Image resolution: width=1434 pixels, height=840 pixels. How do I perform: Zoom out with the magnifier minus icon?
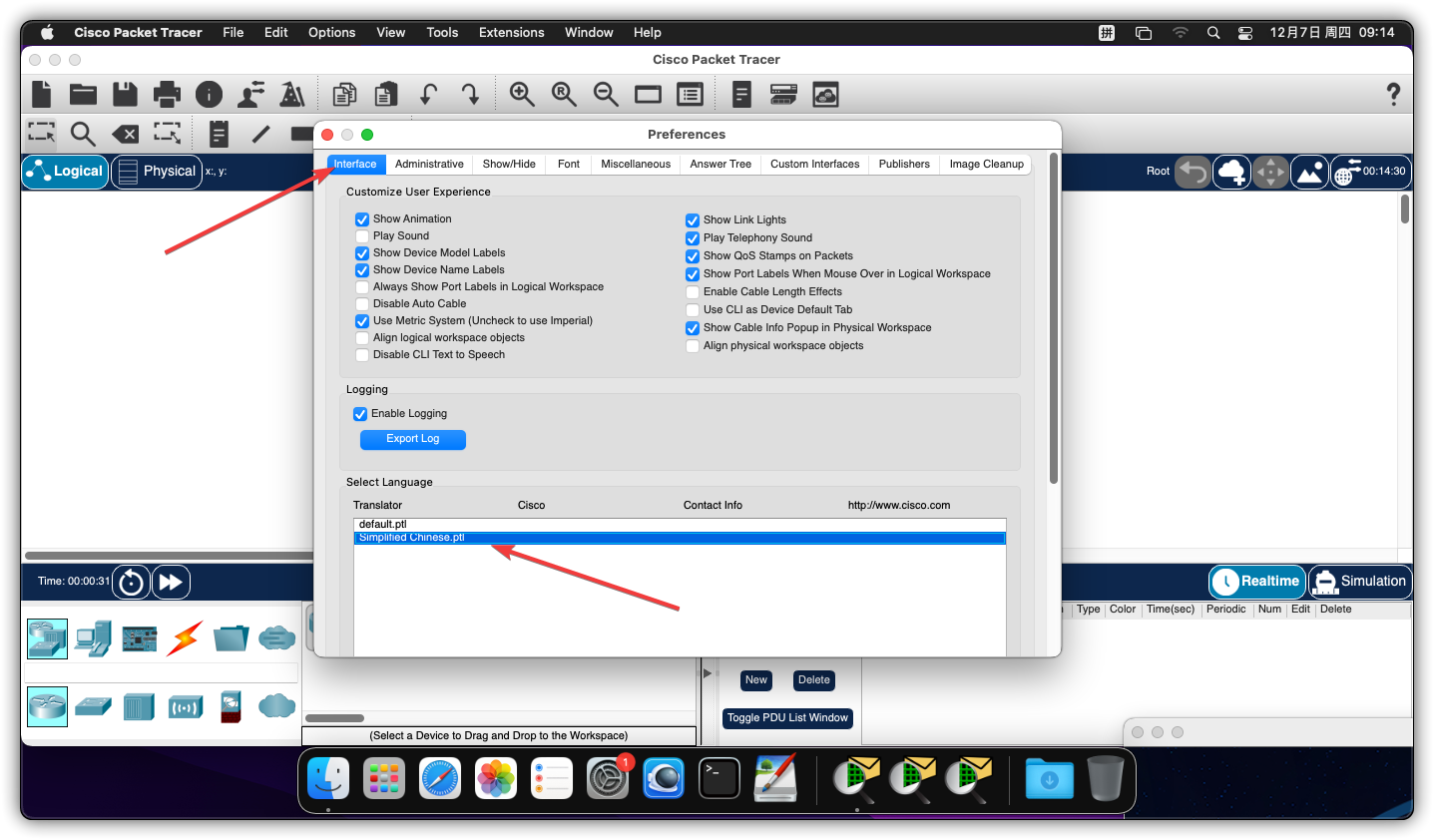[606, 95]
